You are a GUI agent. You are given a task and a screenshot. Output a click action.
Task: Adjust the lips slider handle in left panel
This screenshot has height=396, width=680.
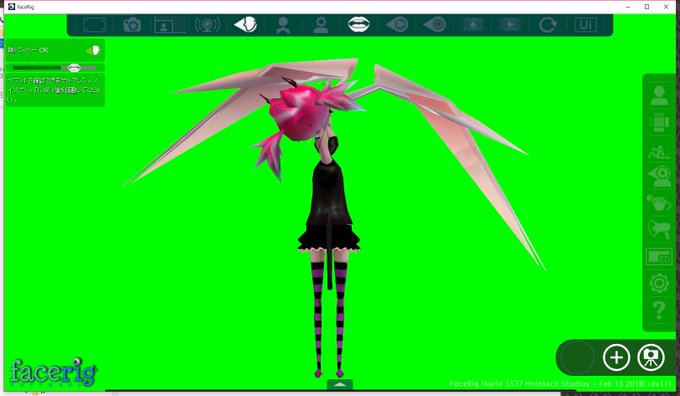click(74, 67)
